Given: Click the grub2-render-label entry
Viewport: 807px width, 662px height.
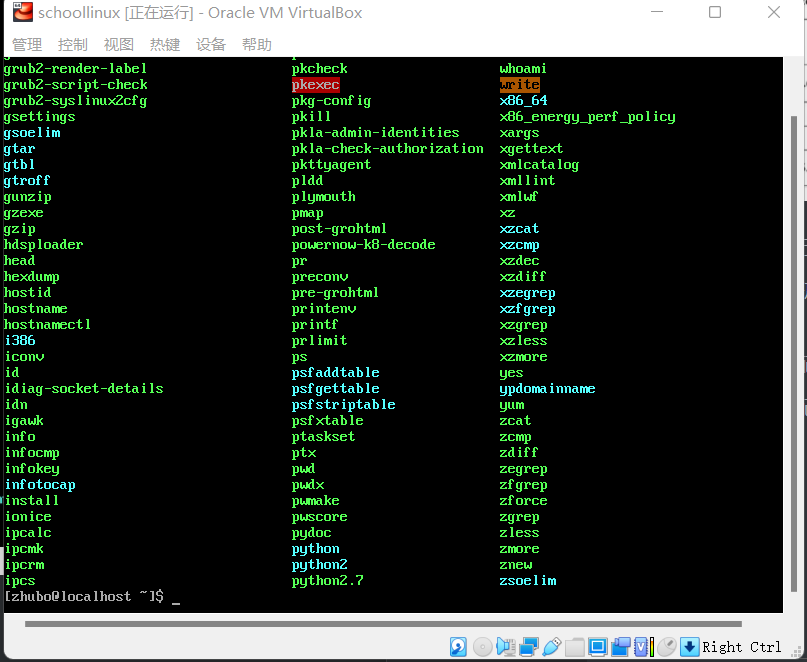Looking at the screenshot, I should (75, 68).
